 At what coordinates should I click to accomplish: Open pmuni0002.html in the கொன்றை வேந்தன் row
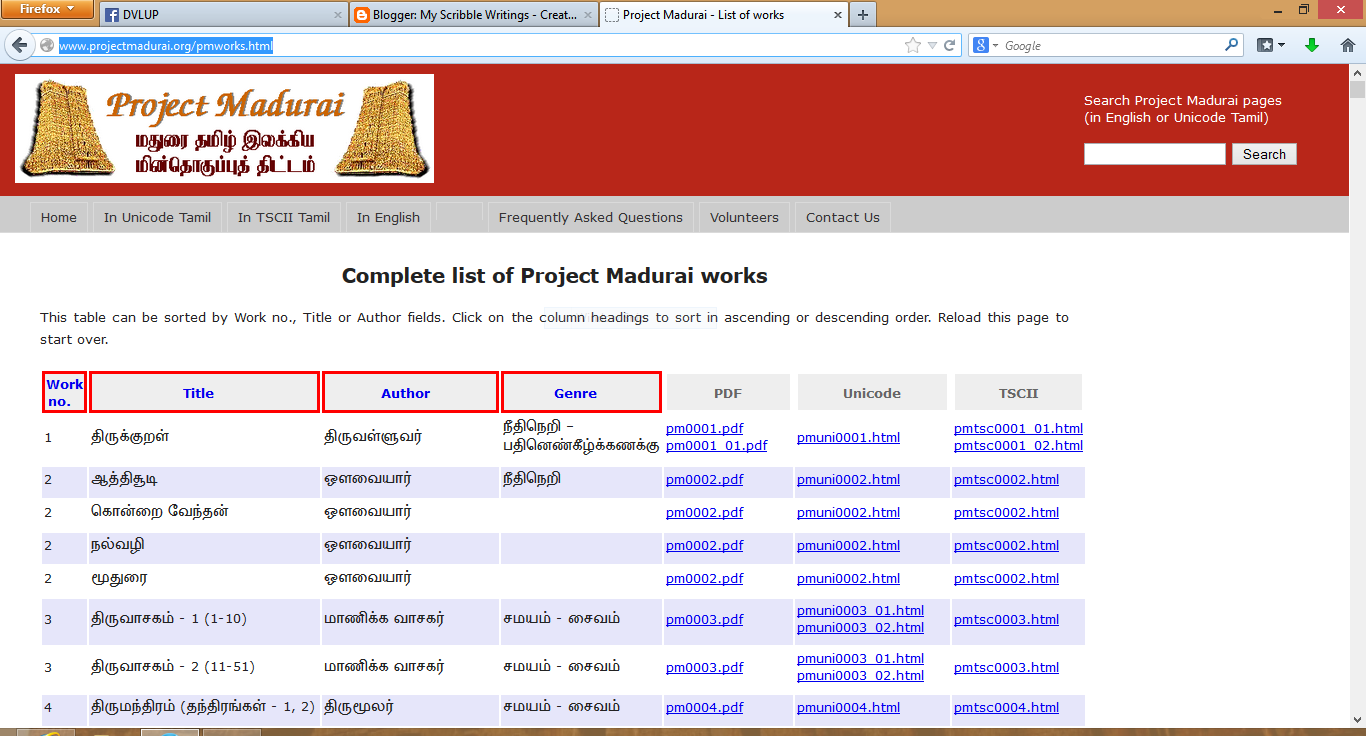(x=848, y=513)
